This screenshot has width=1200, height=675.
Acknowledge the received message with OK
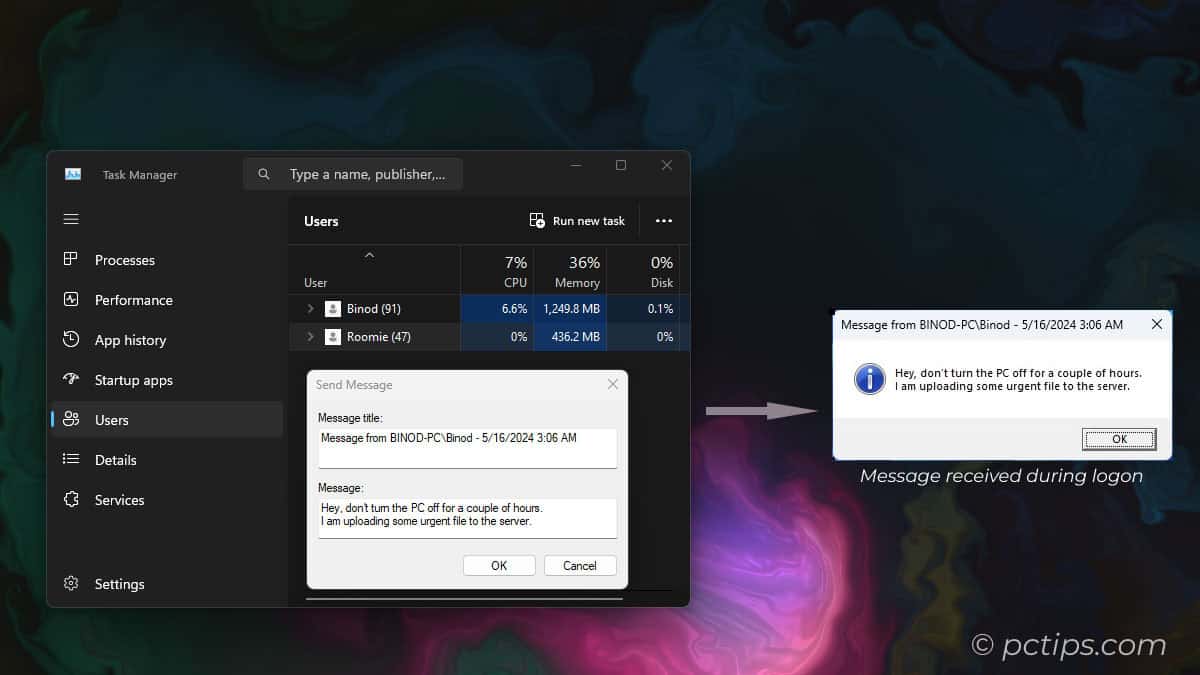click(1118, 439)
